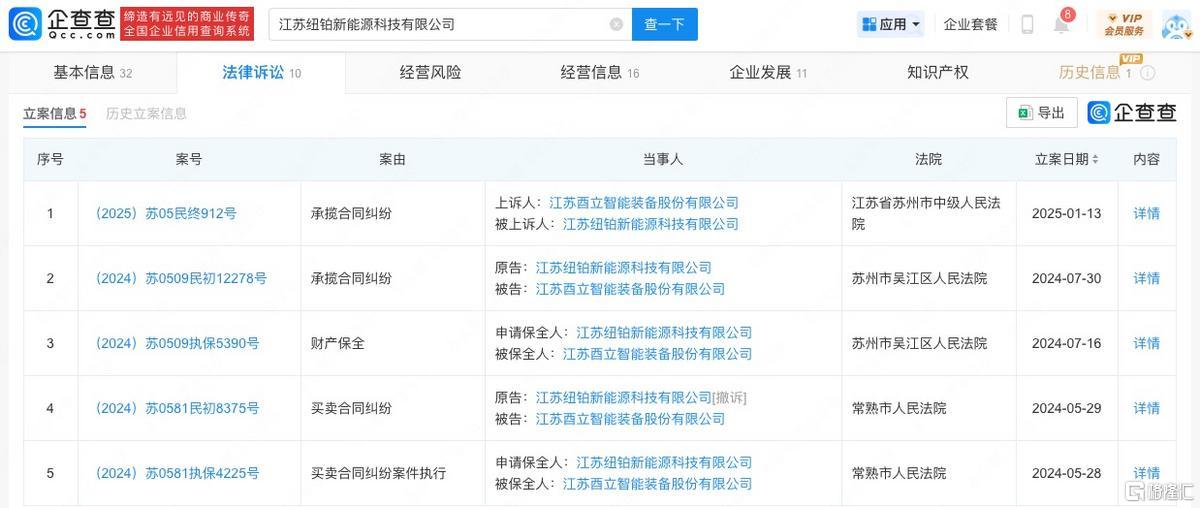Open the user avatar icon
The width and height of the screenshot is (1200, 508).
click(x=1176, y=24)
